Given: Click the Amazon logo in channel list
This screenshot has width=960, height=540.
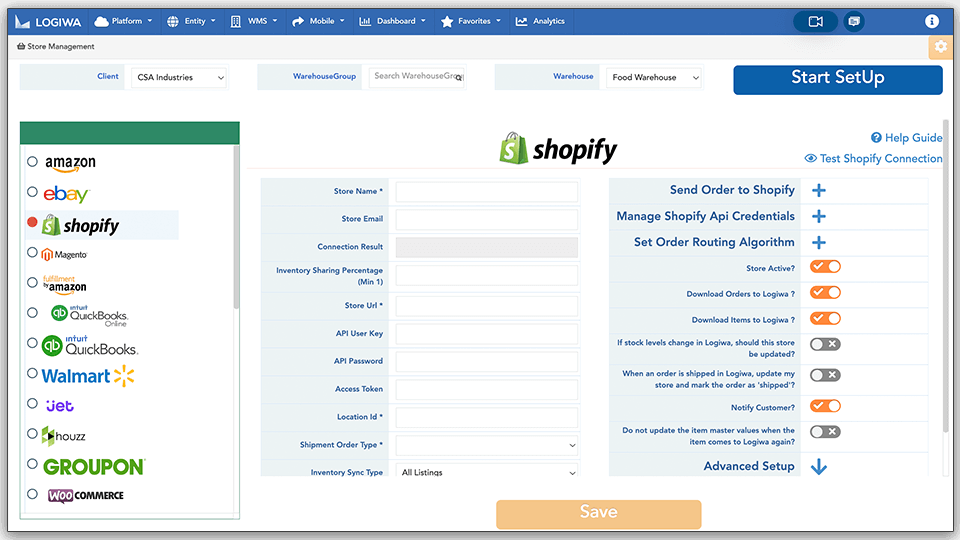Looking at the screenshot, I should [x=70, y=163].
